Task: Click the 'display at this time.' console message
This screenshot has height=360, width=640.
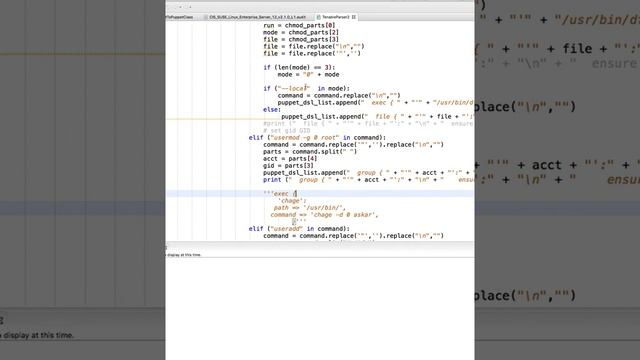Action: click(x=184, y=255)
